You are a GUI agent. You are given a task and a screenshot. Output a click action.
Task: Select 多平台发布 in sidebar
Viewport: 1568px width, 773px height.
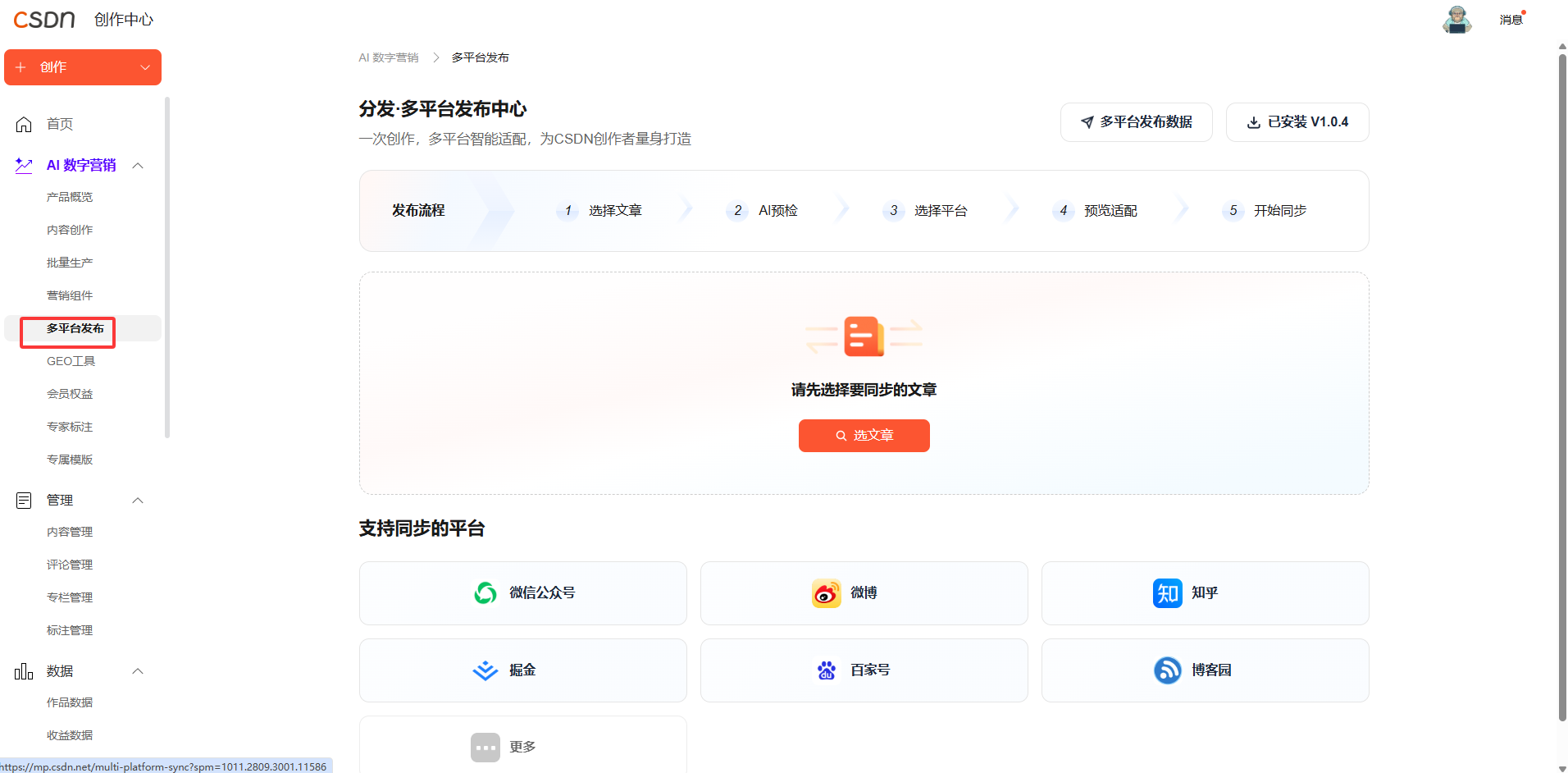(x=75, y=328)
